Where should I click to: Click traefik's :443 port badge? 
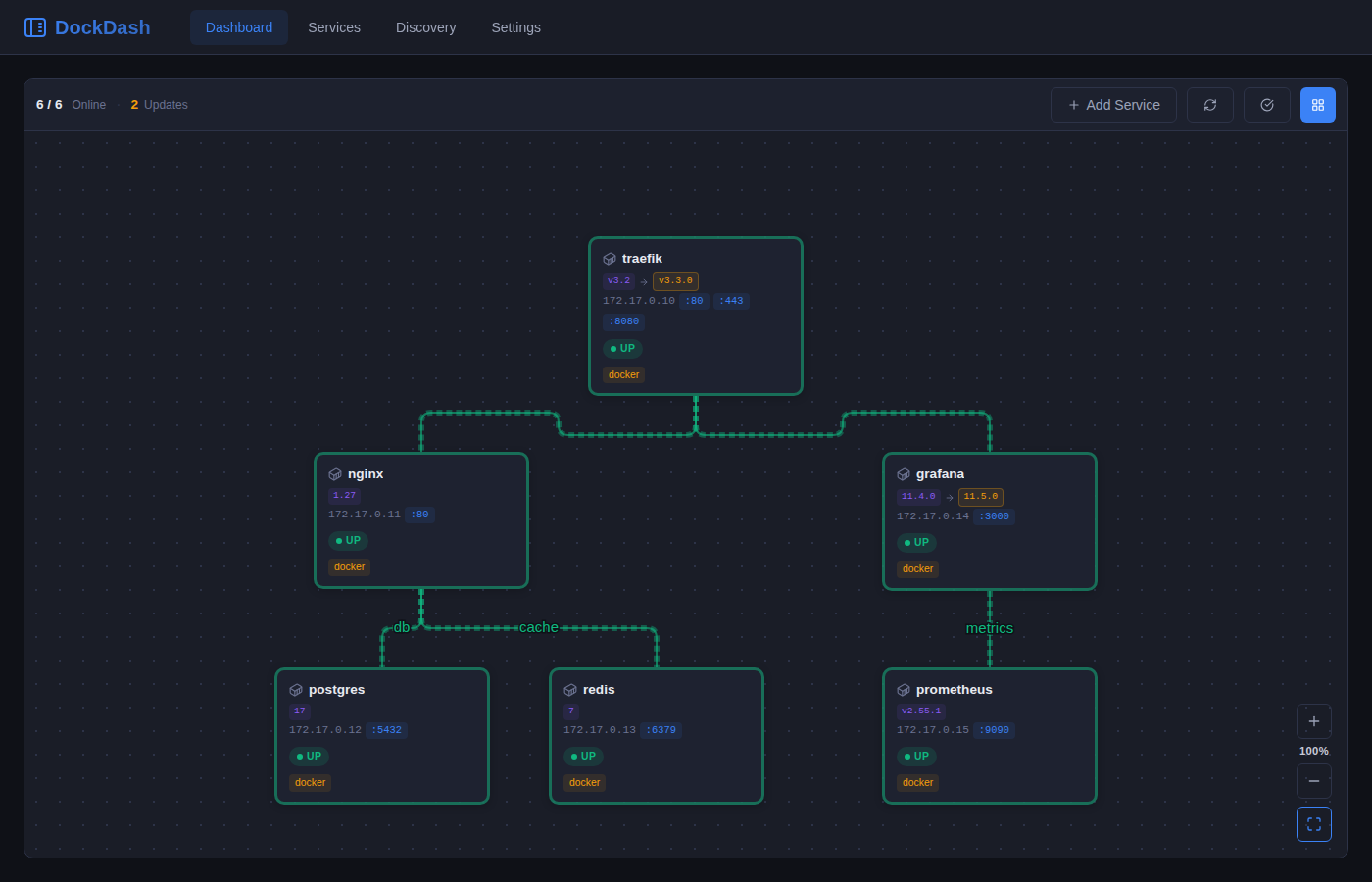(x=731, y=301)
